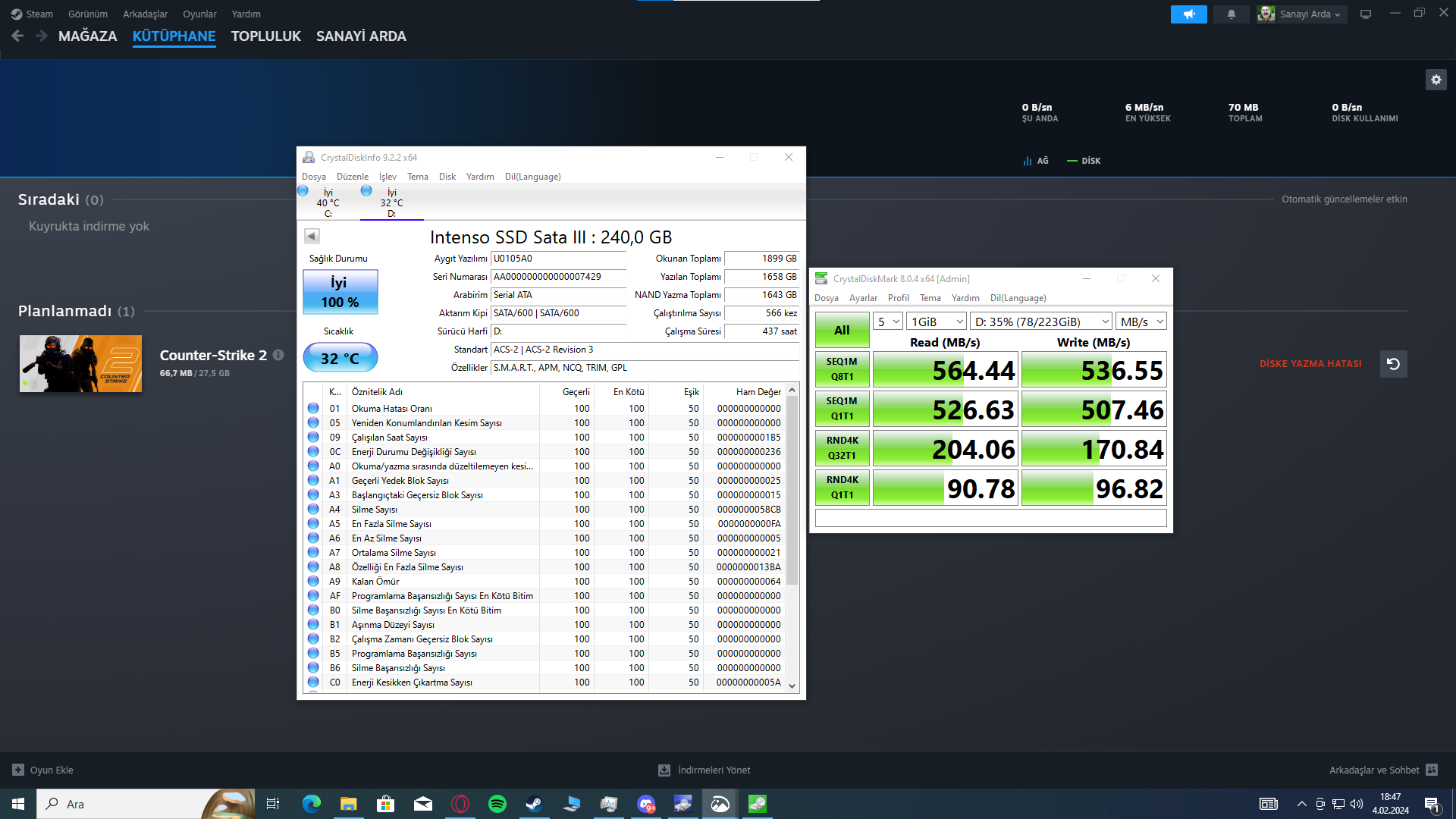Go back using Steam's back arrow
The height and width of the screenshot is (819, 1456).
pyautogui.click(x=17, y=36)
